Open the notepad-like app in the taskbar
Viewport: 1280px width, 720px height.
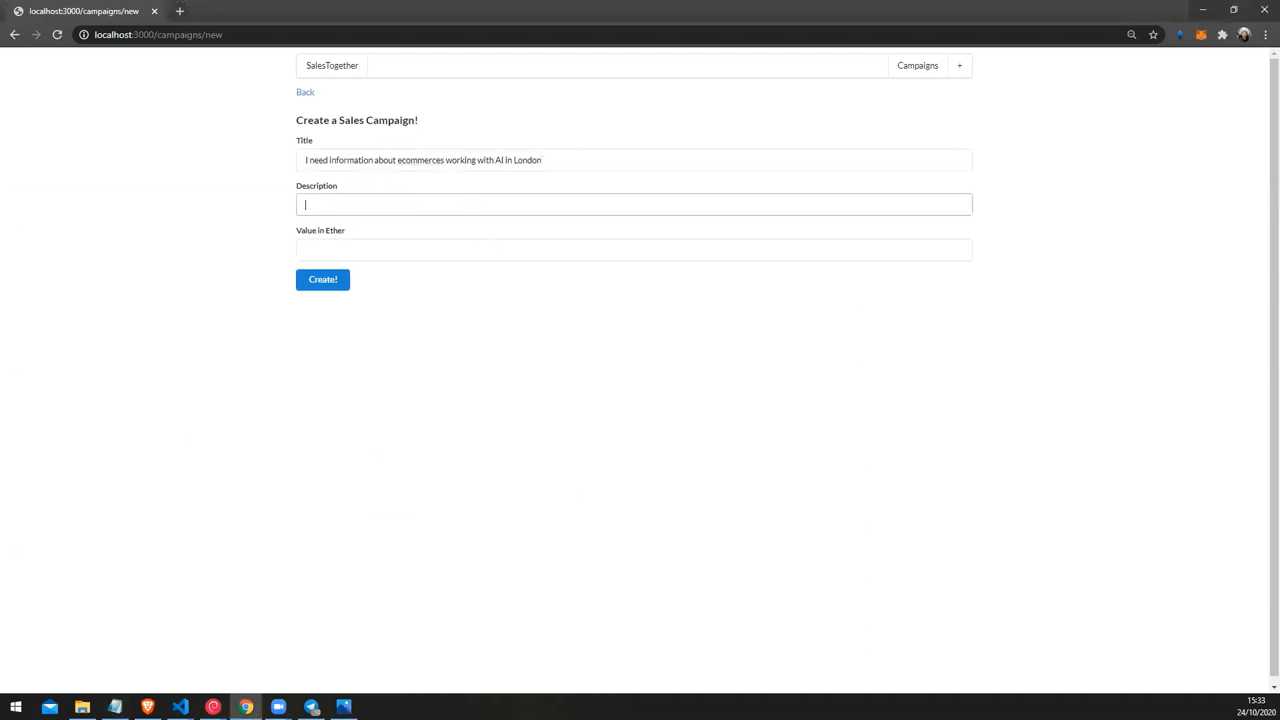point(115,707)
